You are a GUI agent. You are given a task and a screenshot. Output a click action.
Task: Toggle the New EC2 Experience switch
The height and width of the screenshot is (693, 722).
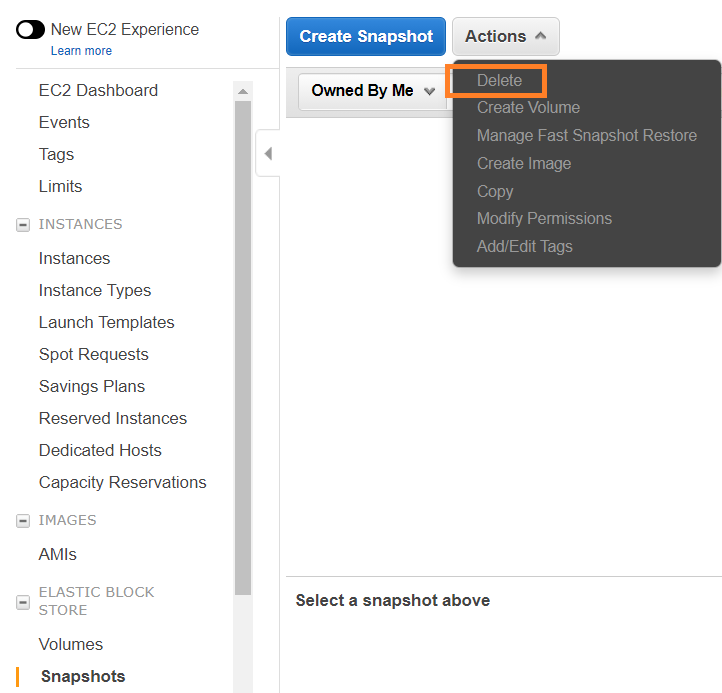tap(30, 30)
